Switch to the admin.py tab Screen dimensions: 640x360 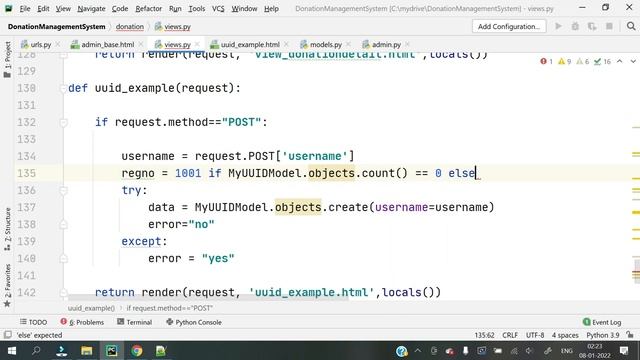386,44
